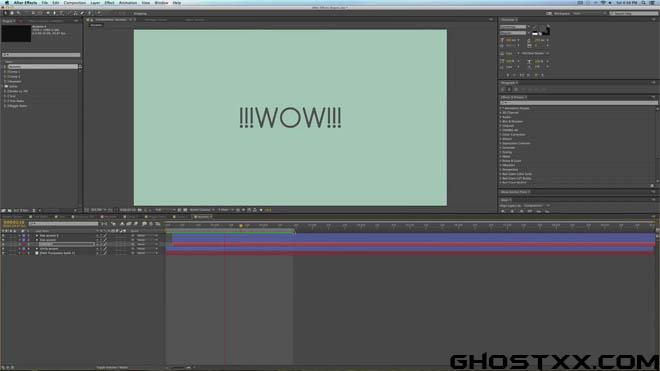Click the Effects & Presets search field

[x=579, y=103]
